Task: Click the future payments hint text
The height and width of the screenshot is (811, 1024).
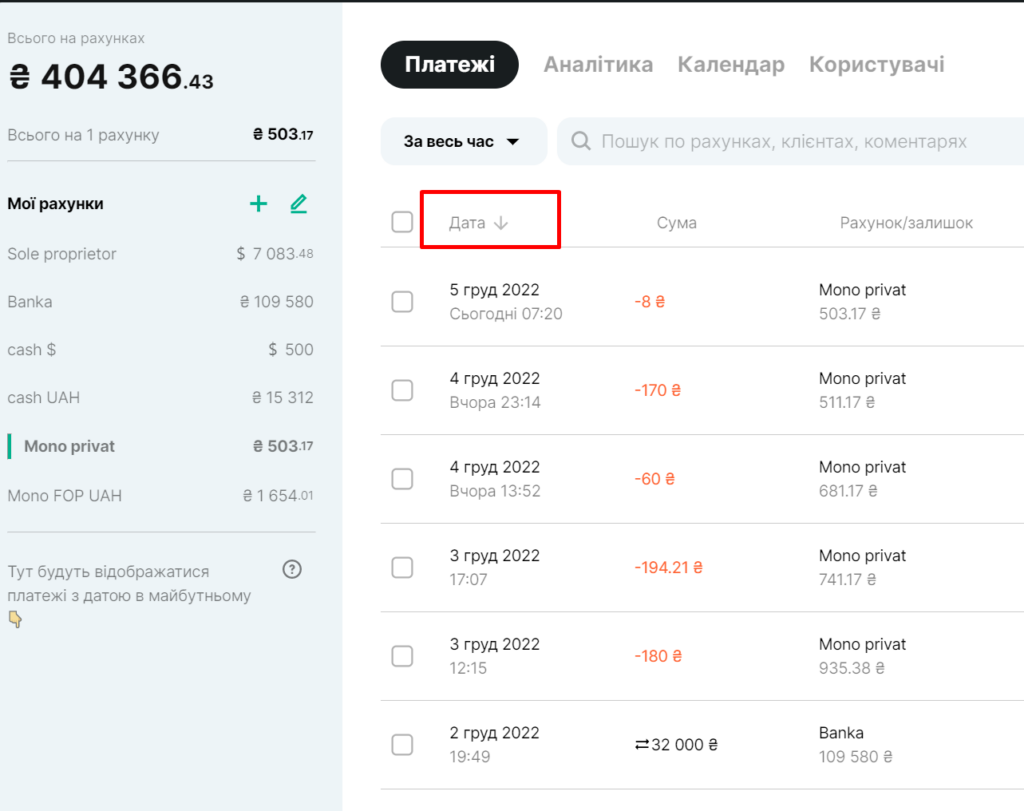Action: (x=129, y=584)
